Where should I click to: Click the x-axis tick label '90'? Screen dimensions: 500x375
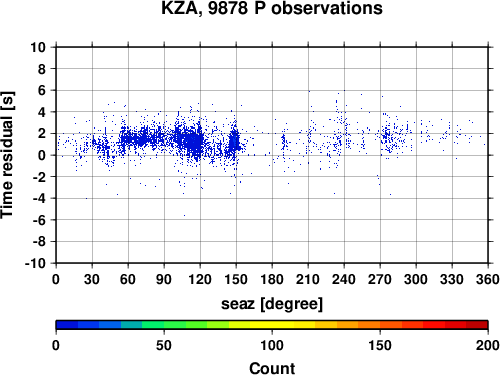tap(164, 279)
